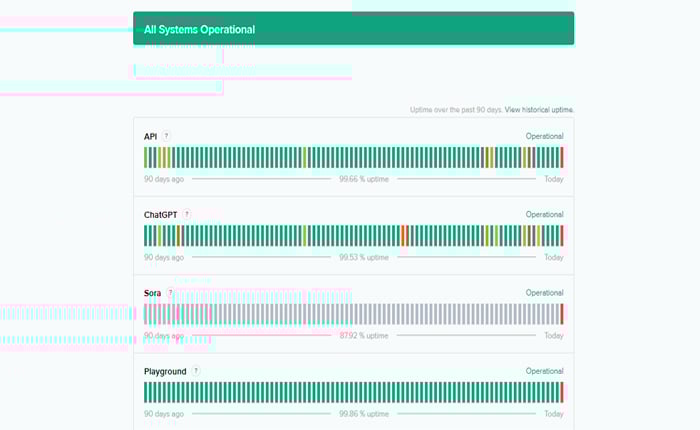Viewport: 700px width, 430px height.
Task: Click the orange incident bar in ChatGPT chart
Action: tap(402, 235)
